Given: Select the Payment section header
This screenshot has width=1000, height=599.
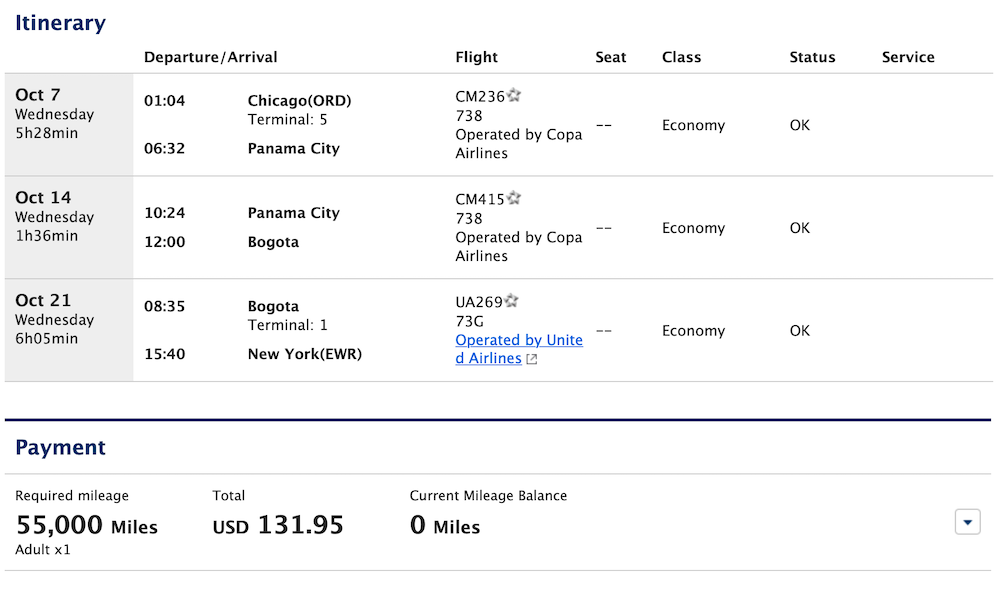Looking at the screenshot, I should (60, 447).
